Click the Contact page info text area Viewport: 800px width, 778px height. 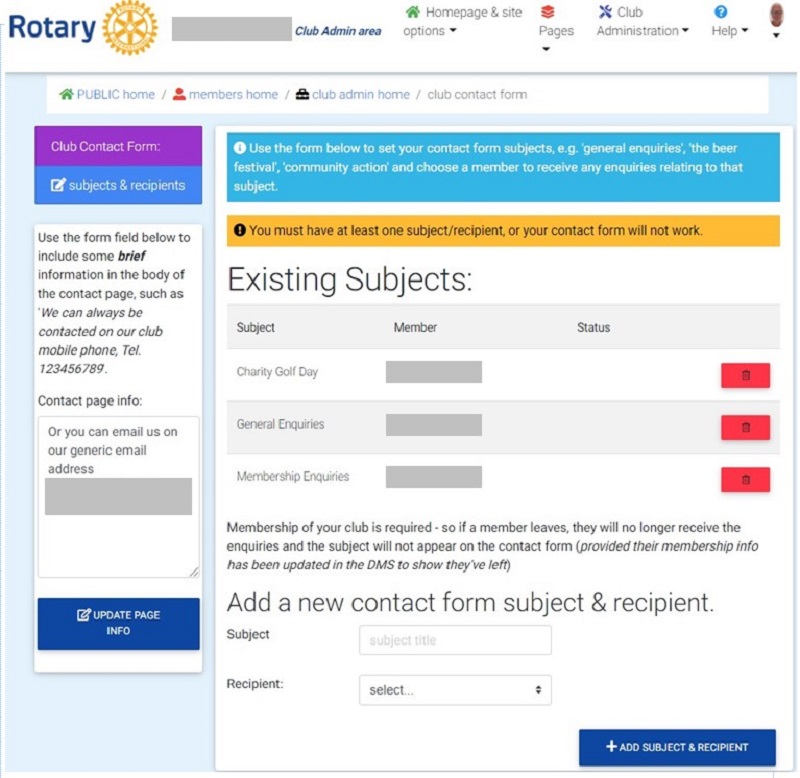click(118, 497)
